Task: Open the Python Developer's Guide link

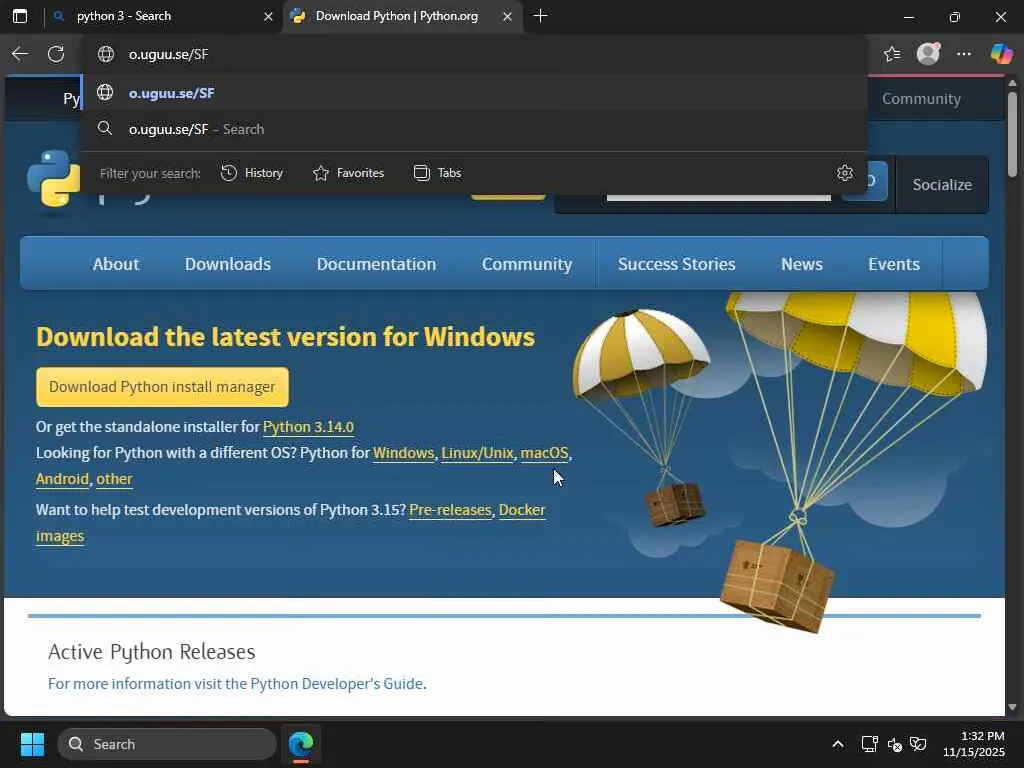Action: 336,684
